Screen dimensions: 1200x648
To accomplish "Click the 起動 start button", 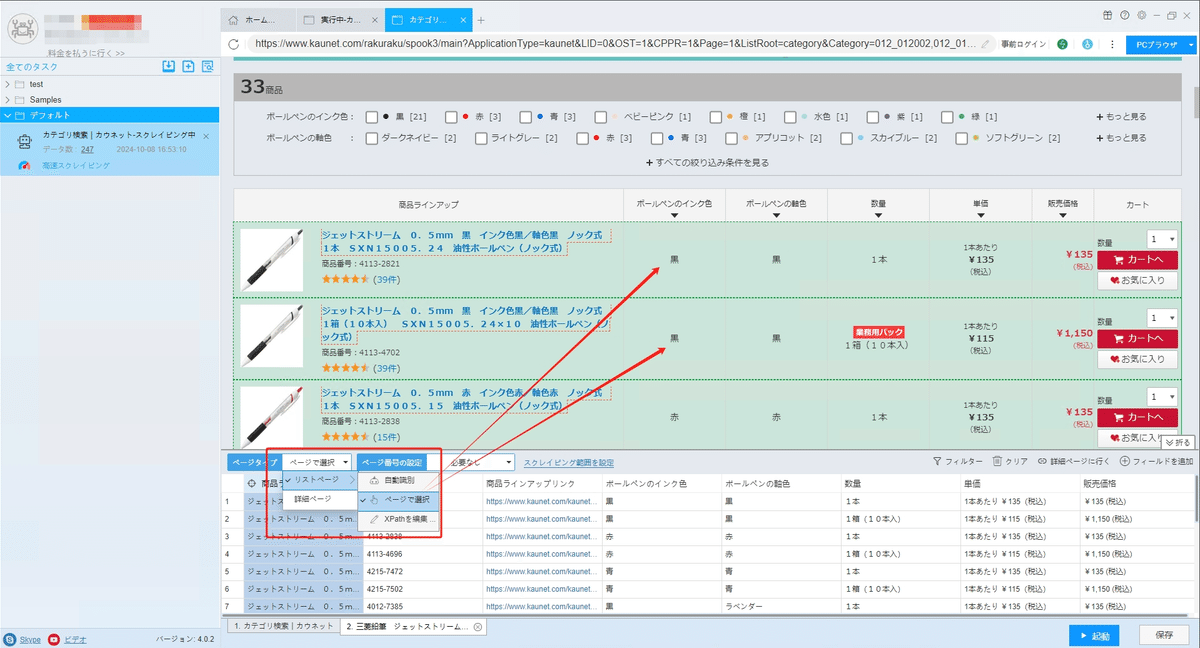I will (x=1094, y=635).
